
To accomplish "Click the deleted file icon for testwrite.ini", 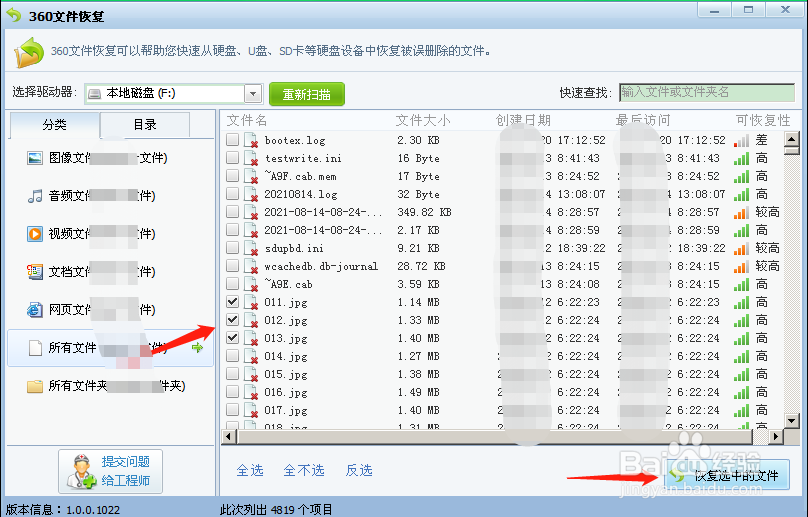I will click(x=251, y=158).
